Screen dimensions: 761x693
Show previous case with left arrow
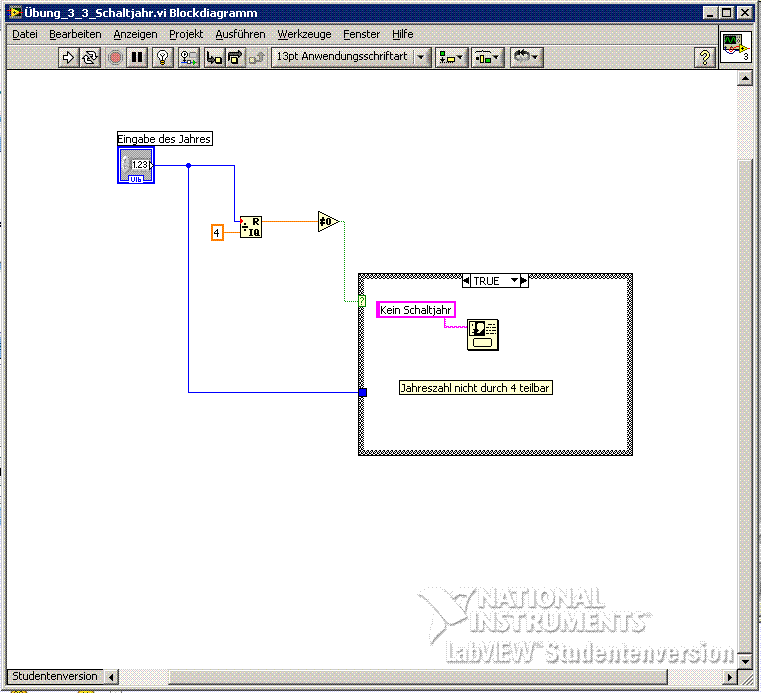click(466, 280)
